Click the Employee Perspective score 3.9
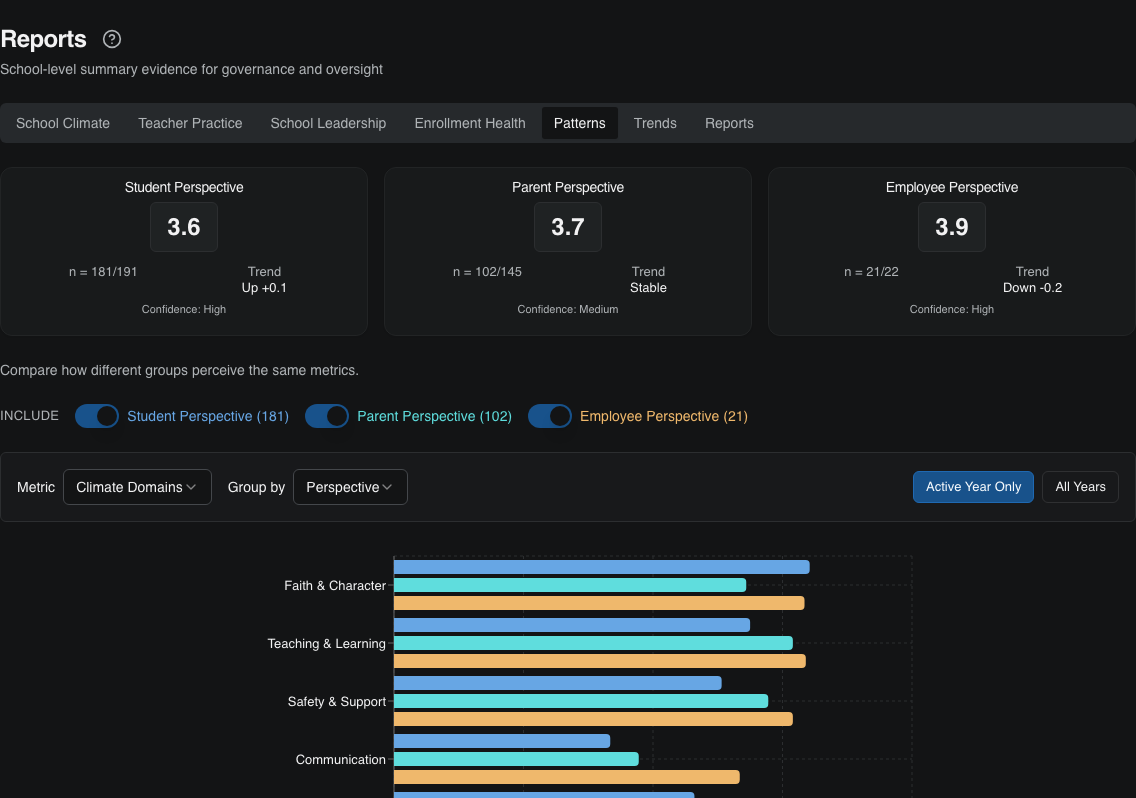This screenshot has width=1136, height=798. point(952,227)
